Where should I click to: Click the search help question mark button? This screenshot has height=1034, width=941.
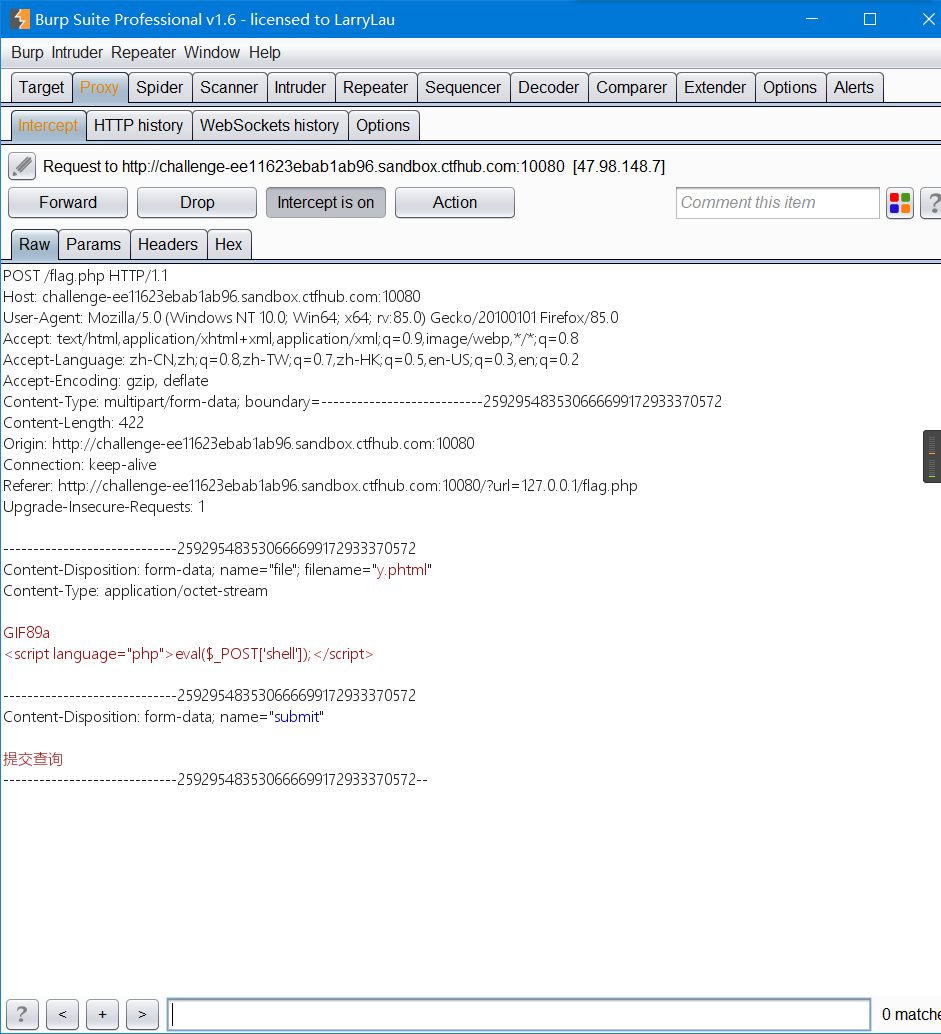[x=22, y=1014]
